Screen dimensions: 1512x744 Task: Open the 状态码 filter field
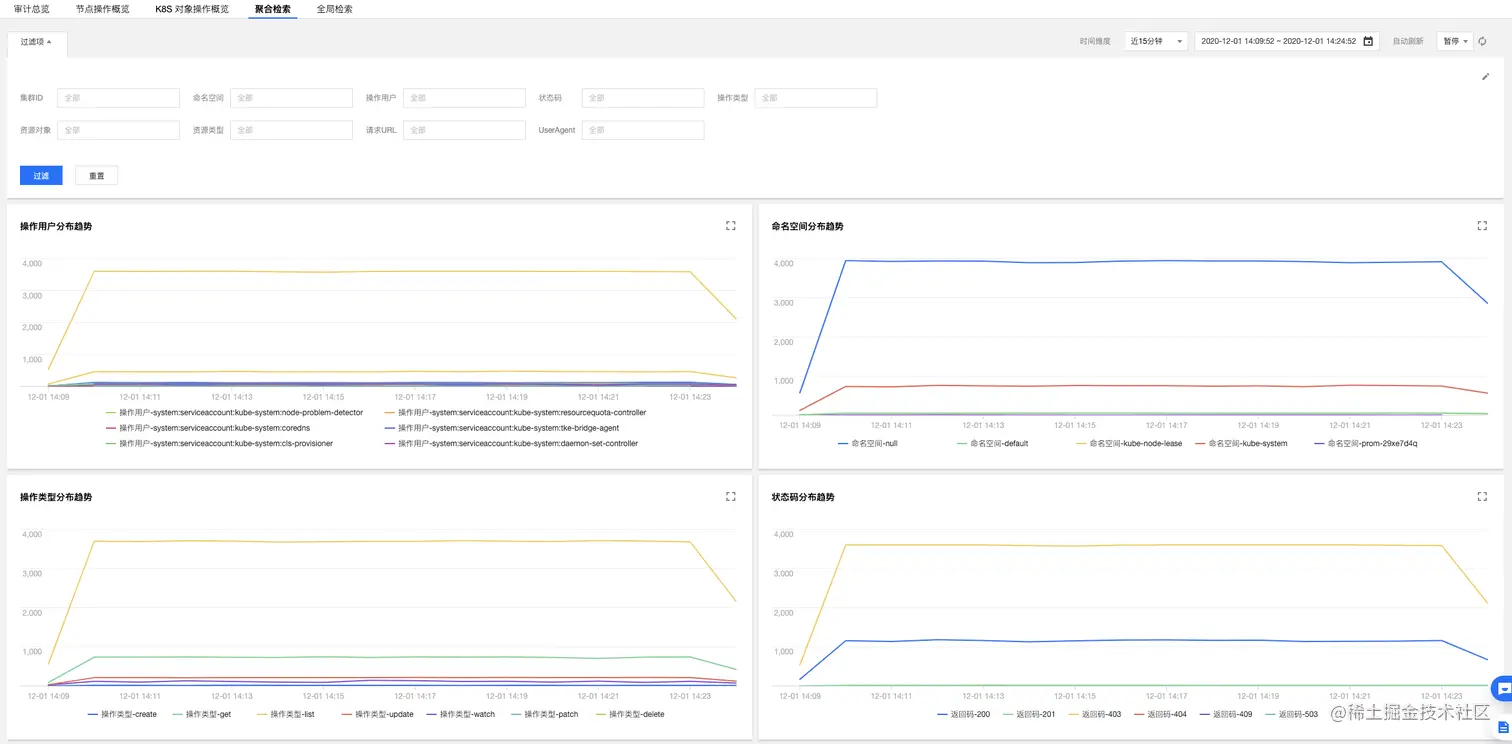click(643, 98)
